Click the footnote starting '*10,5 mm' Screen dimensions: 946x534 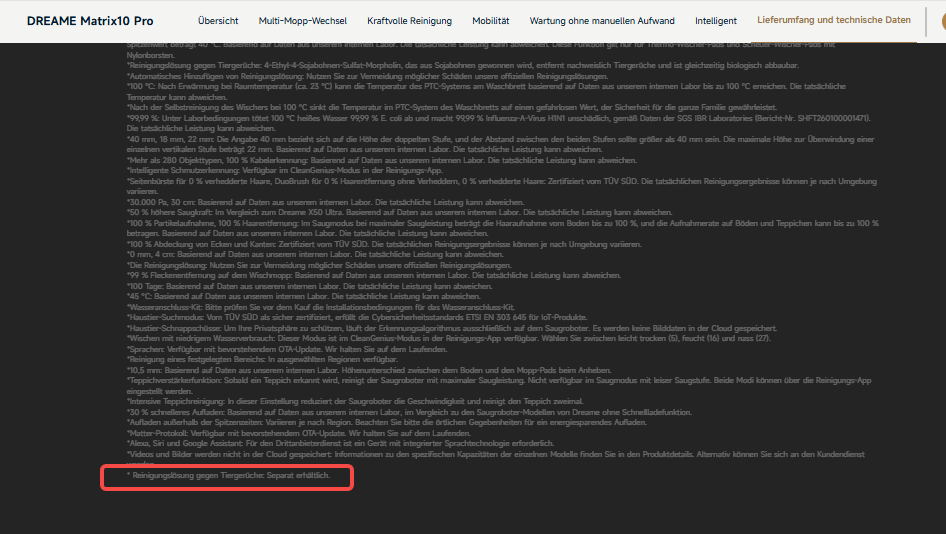(x=369, y=370)
